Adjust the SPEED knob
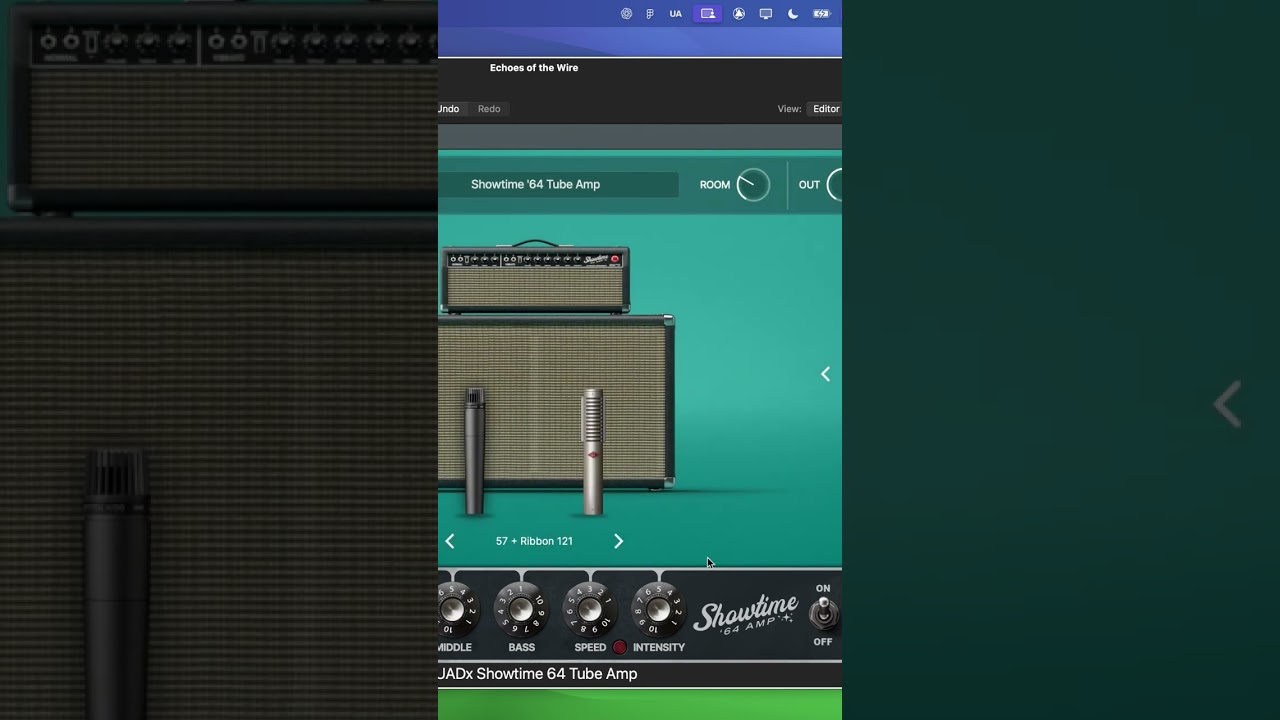Image resolution: width=1280 pixels, height=720 pixels. [590, 609]
